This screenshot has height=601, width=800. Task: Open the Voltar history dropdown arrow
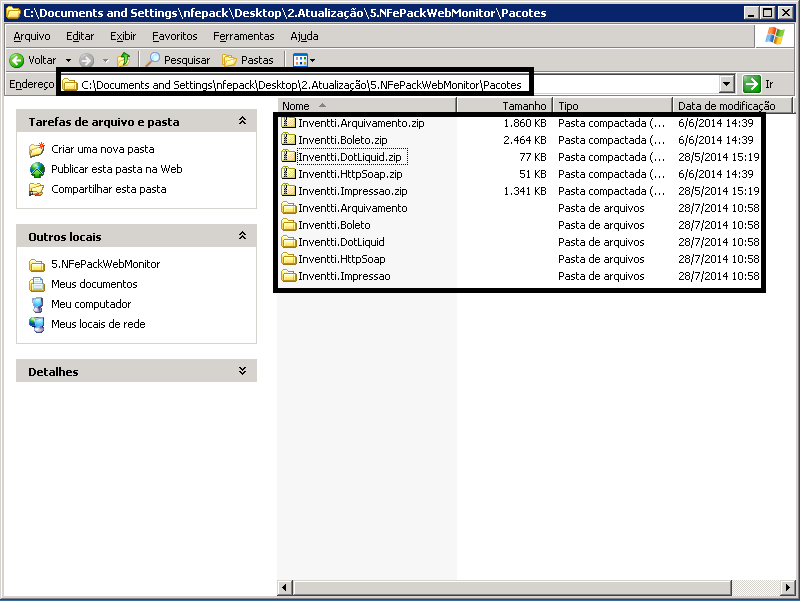click(x=68, y=60)
